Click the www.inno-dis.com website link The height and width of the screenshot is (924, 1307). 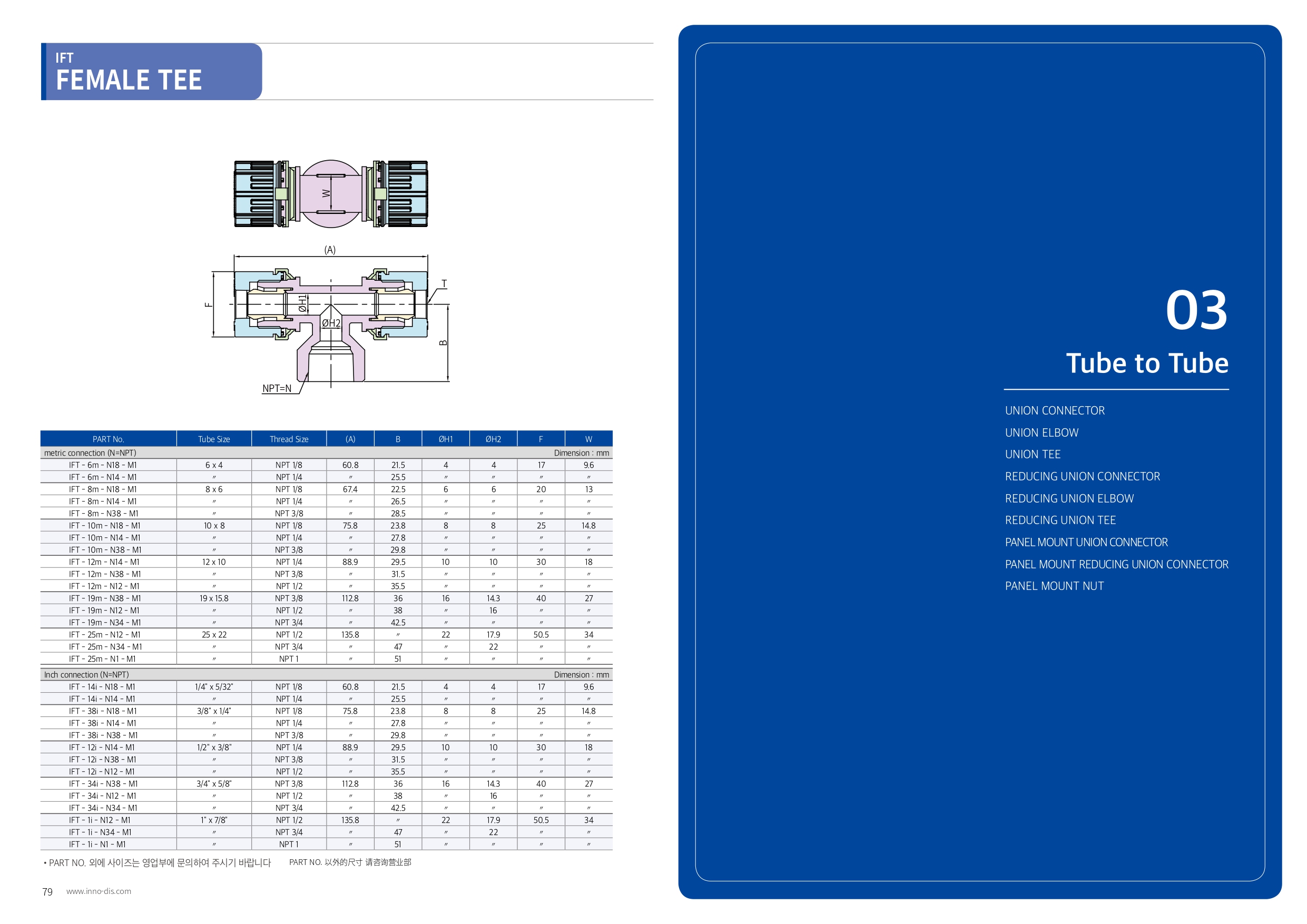pyautogui.click(x=99, y=891)
